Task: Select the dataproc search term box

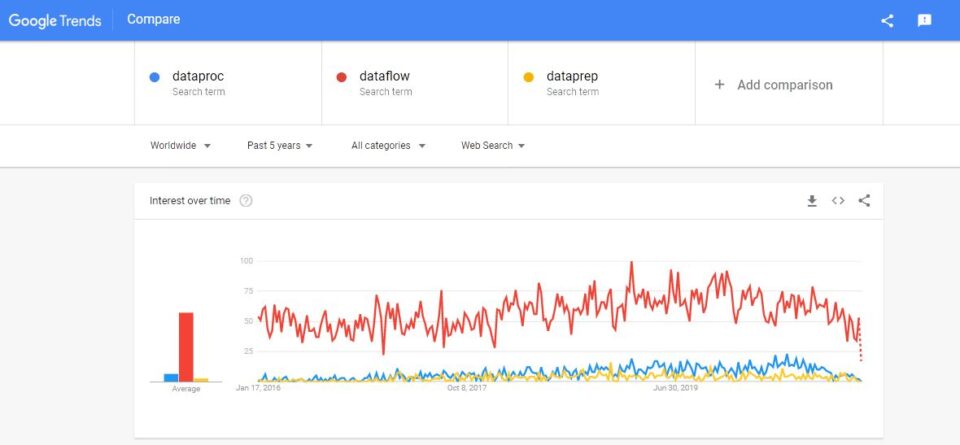Action: coord(228,83)
